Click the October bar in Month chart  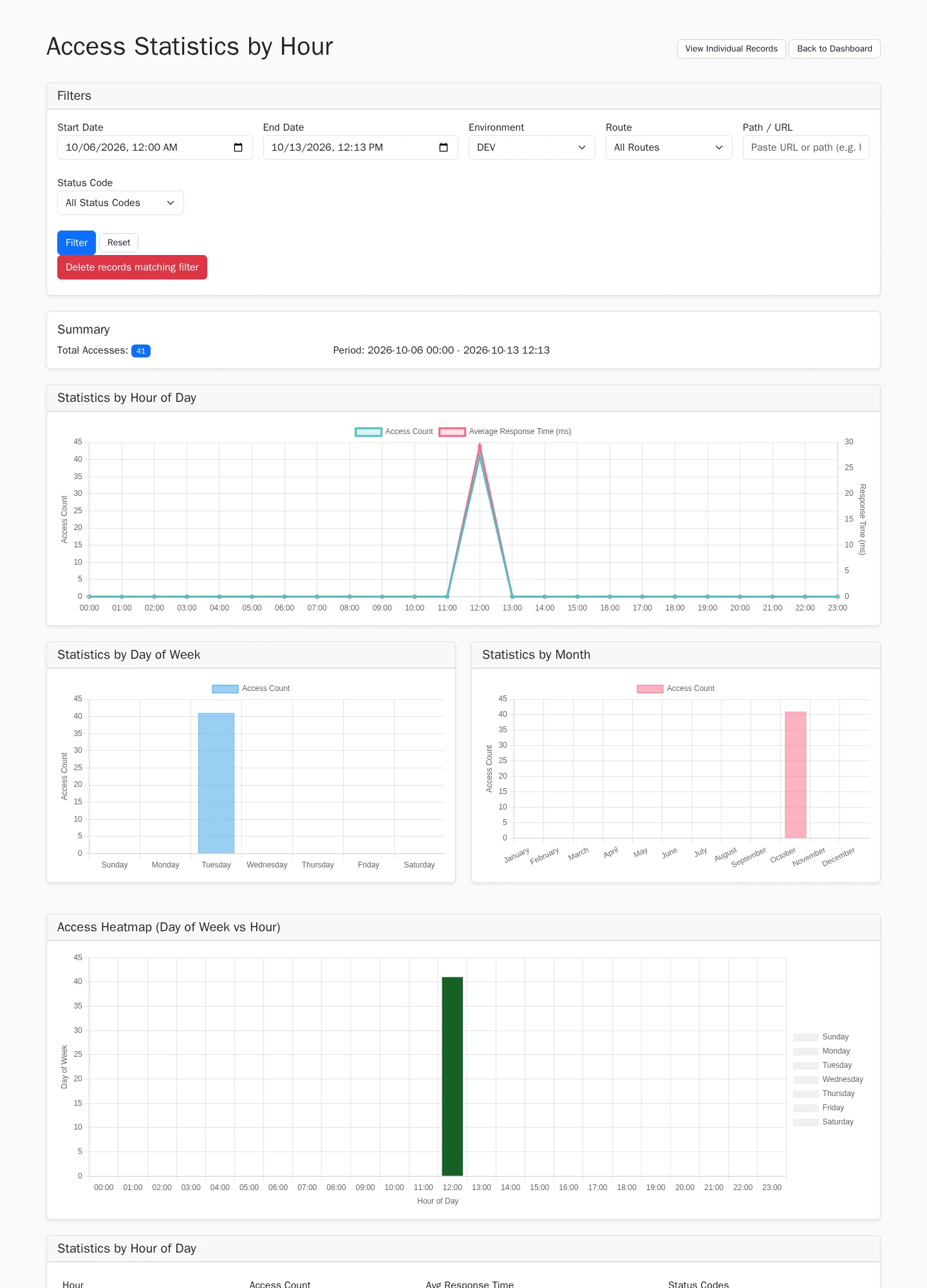pos(796,775)
